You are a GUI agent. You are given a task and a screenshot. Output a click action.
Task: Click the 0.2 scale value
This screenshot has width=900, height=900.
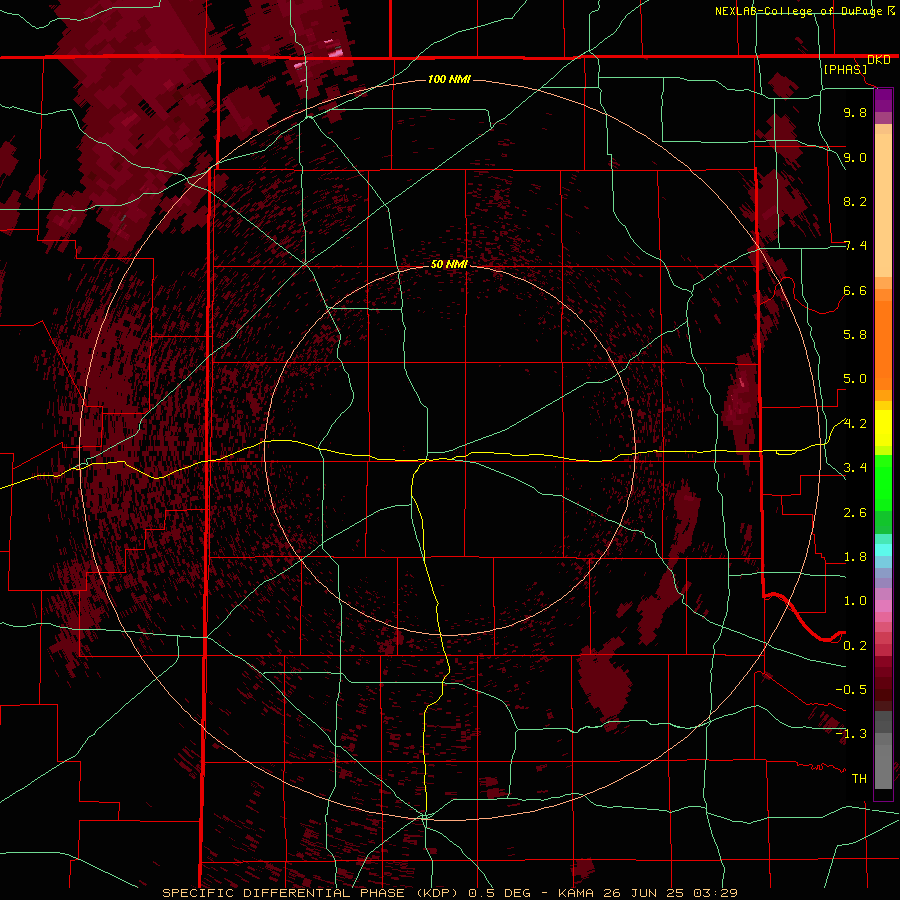pos(855,646)
